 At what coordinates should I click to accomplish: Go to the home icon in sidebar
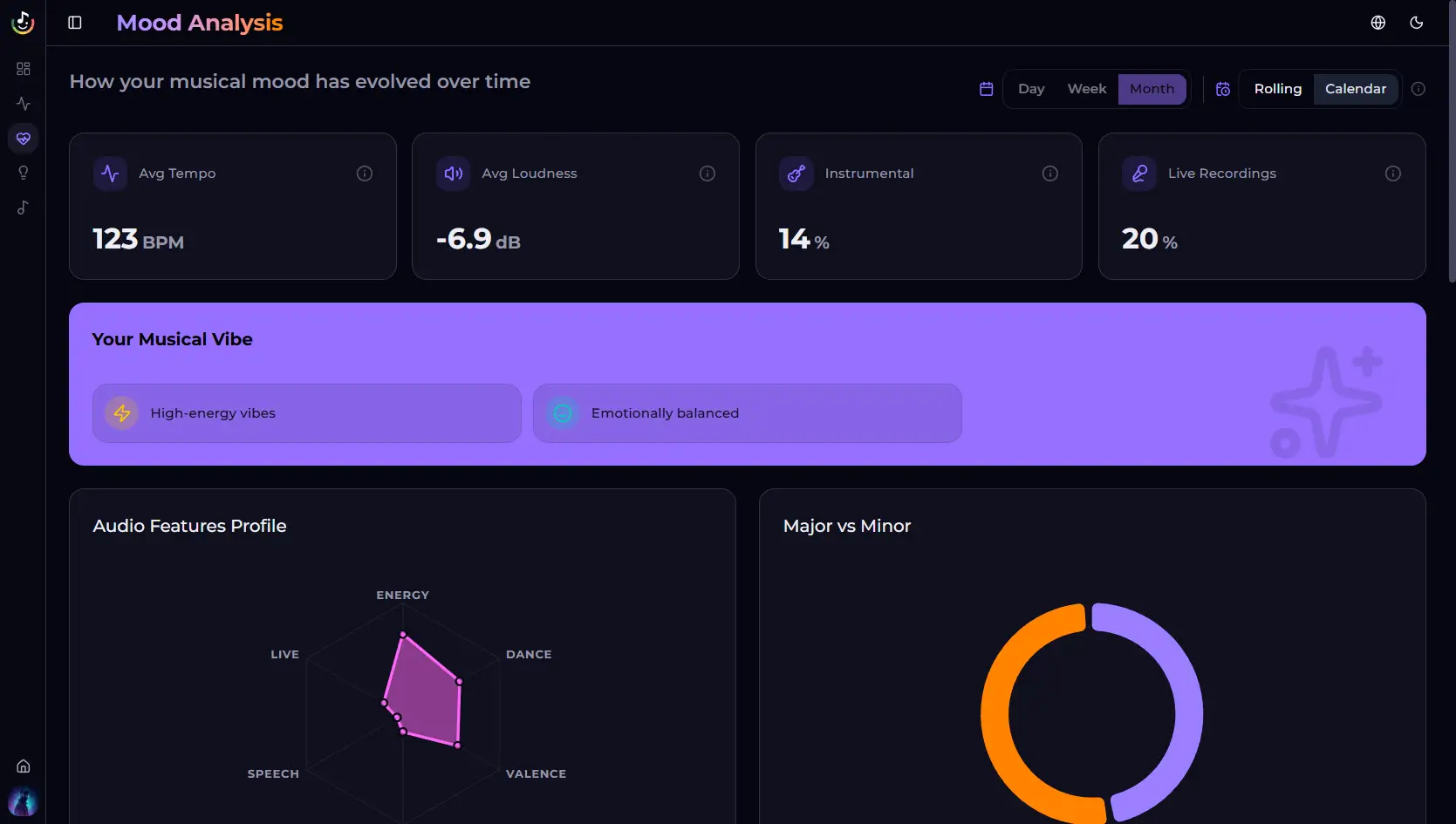(24, 766)
